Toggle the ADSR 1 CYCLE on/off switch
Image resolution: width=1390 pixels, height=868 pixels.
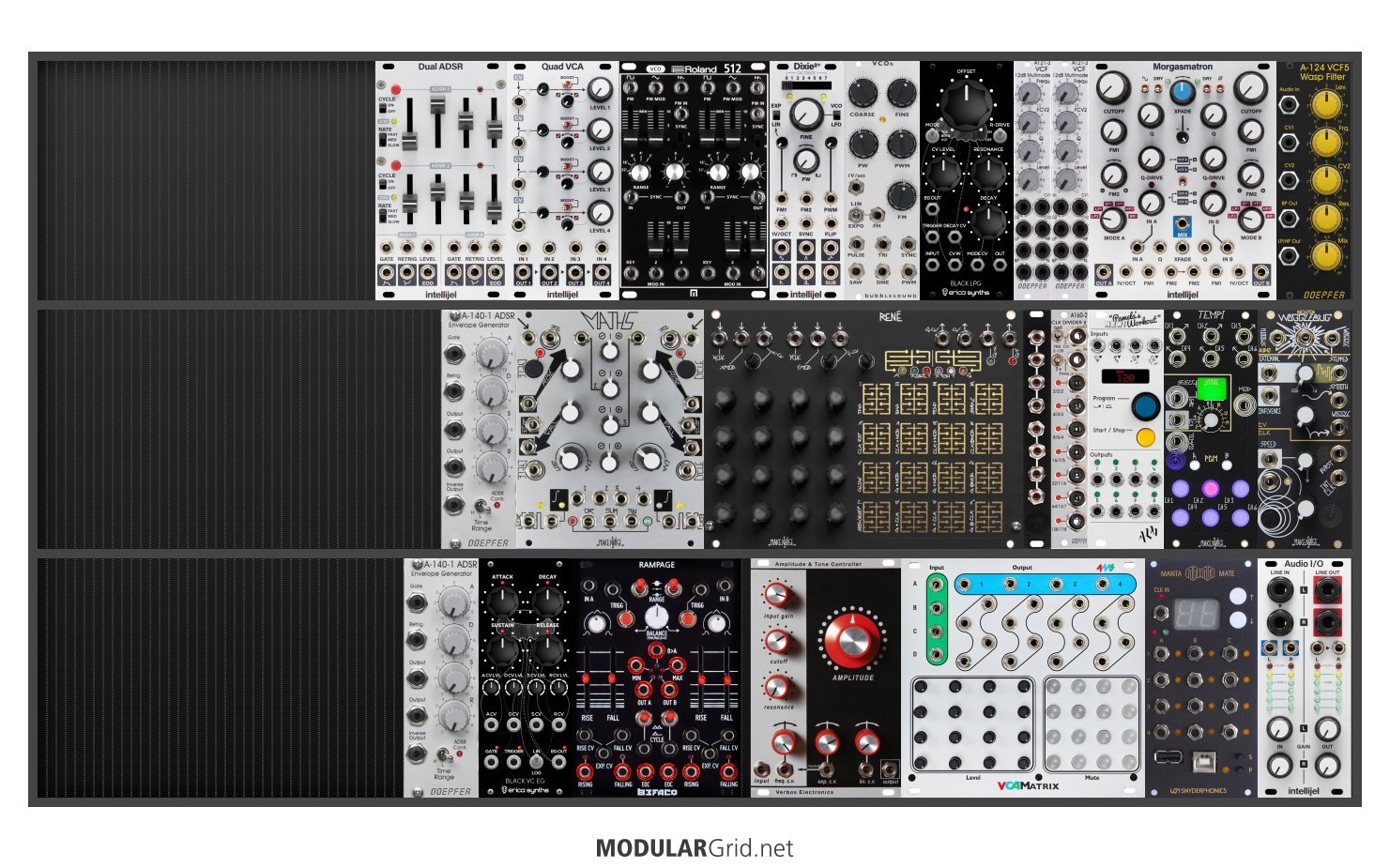tap(383, 110)
